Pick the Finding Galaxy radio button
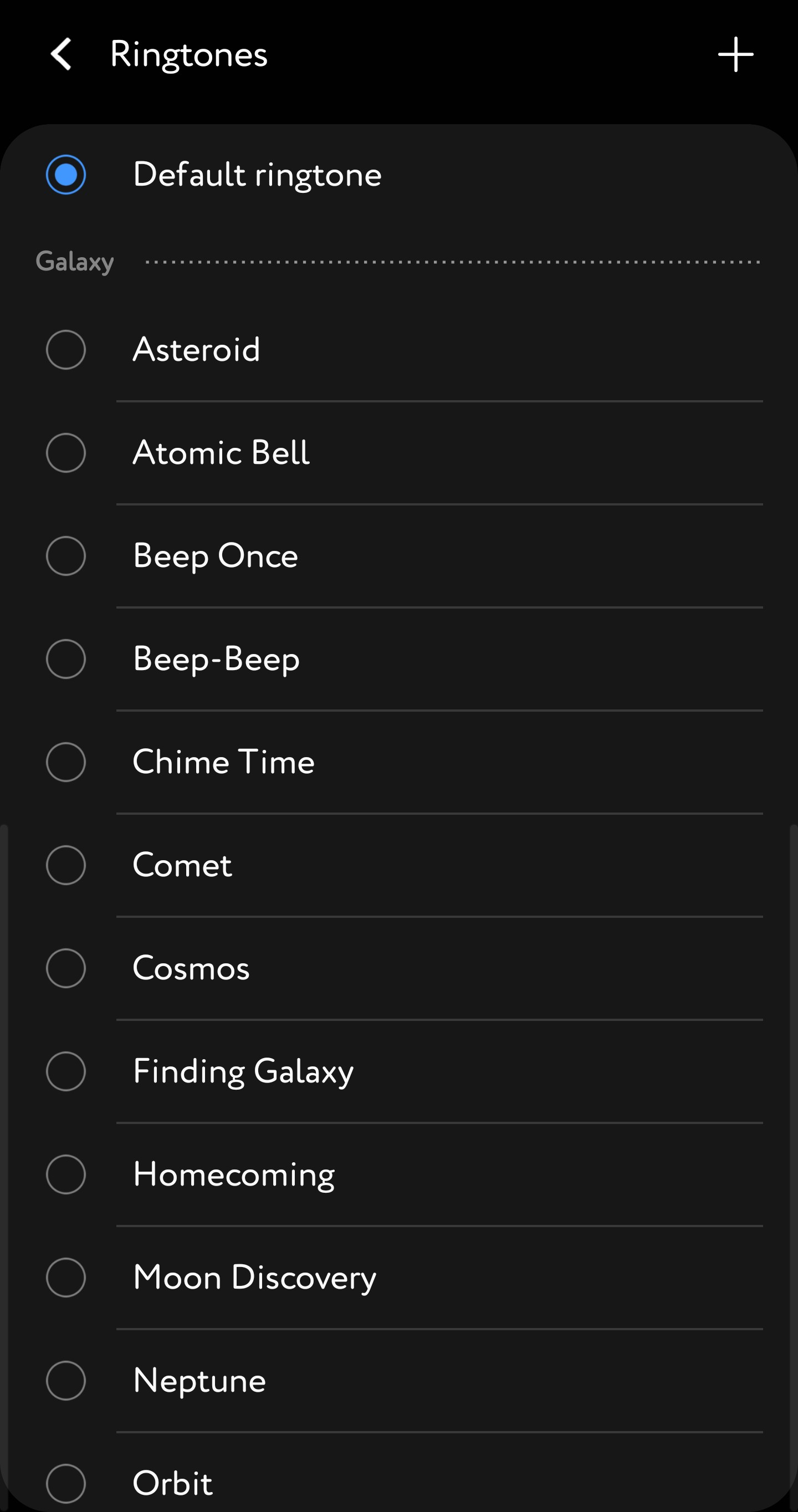This screenshot has width=798, height=1512. click(66, 1071)
